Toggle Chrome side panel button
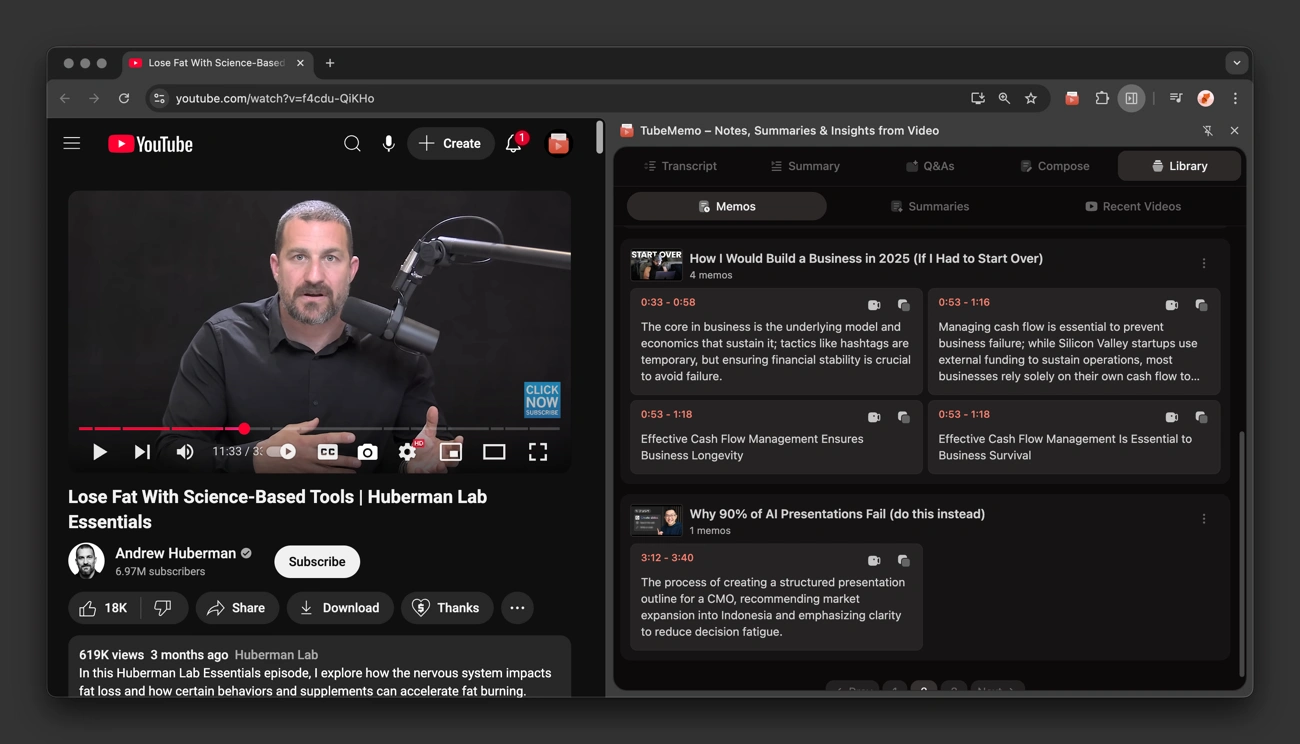 (x=1131, y=98)
